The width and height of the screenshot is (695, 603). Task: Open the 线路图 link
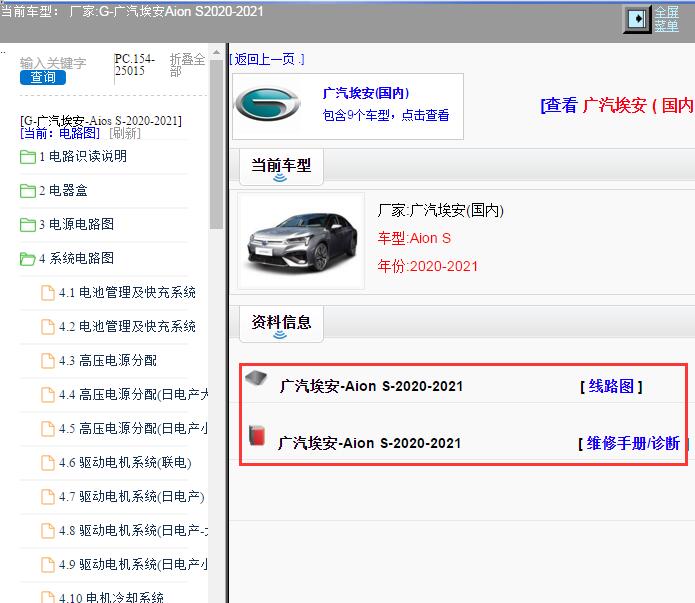(611, 387)
